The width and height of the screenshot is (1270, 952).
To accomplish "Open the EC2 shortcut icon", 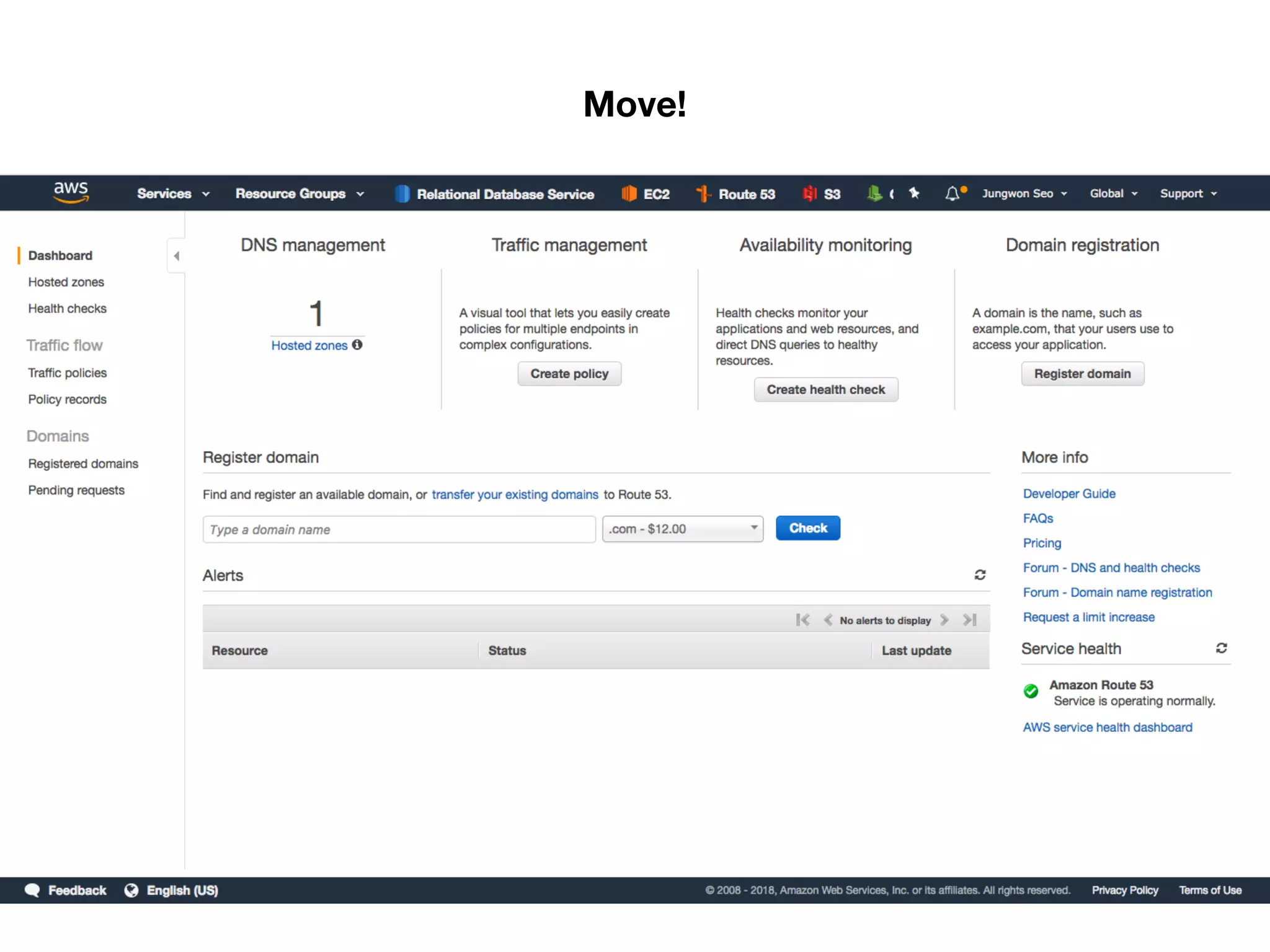I will click(629, 194).
